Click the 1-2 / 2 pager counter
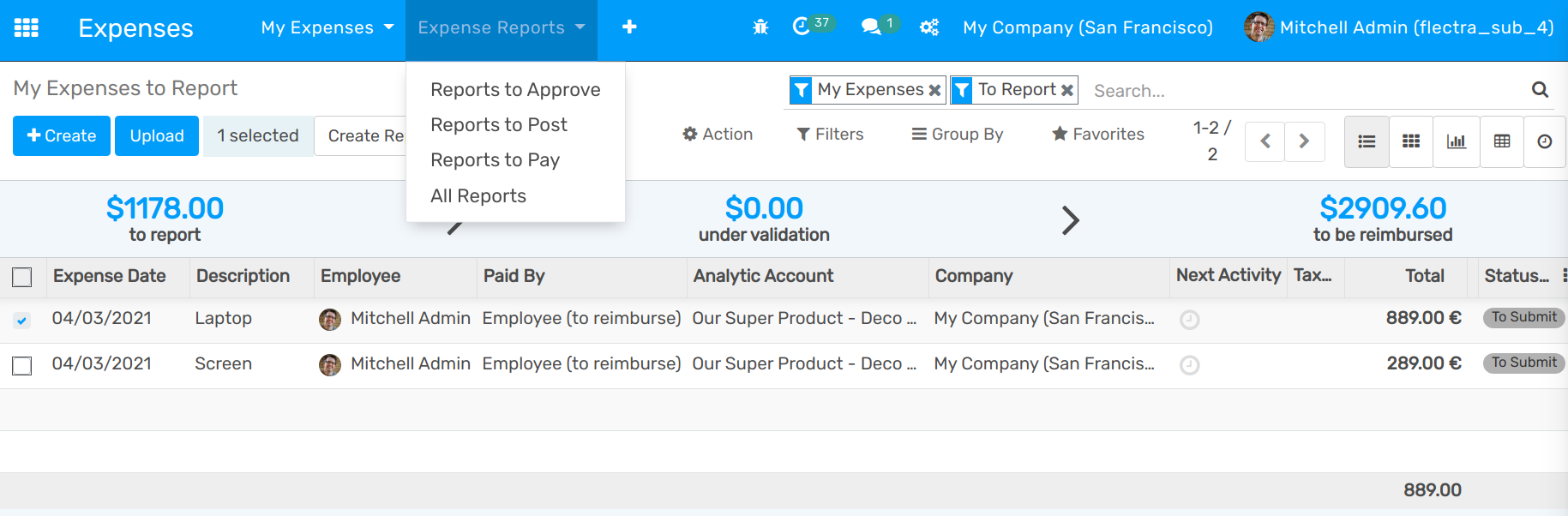Screen dimensions: 1568x516 1212,141
